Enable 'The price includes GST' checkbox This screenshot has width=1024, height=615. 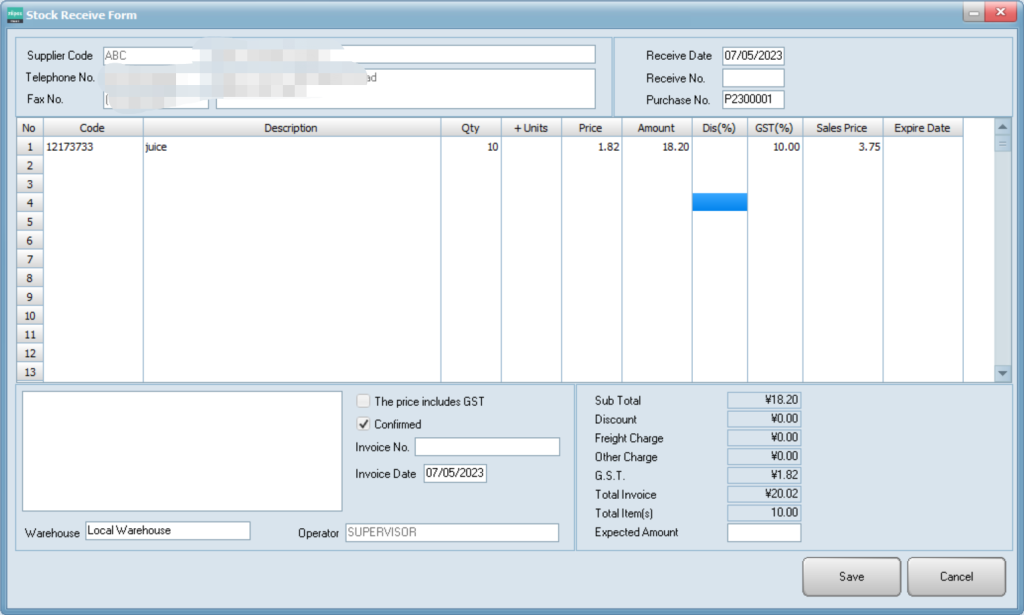pyautogui.click(x=364, y=401)
